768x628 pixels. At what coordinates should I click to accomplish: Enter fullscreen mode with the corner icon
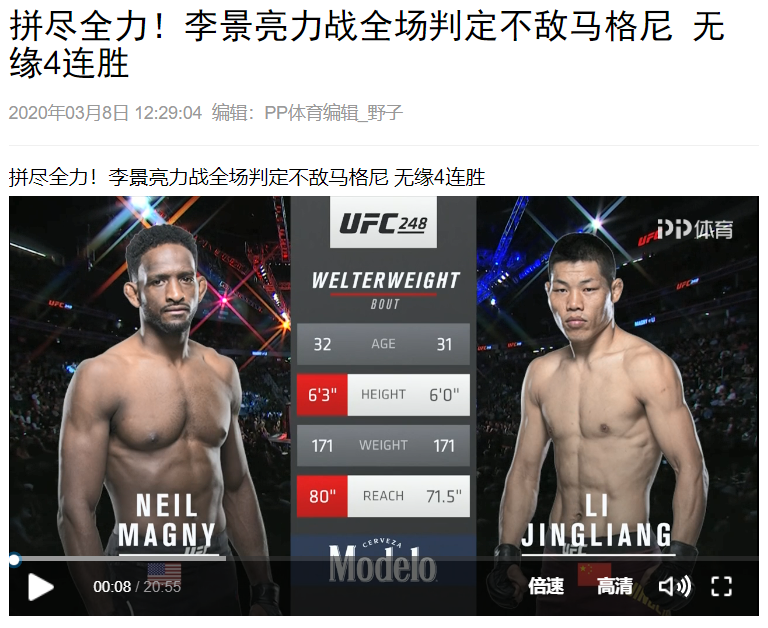721,586
